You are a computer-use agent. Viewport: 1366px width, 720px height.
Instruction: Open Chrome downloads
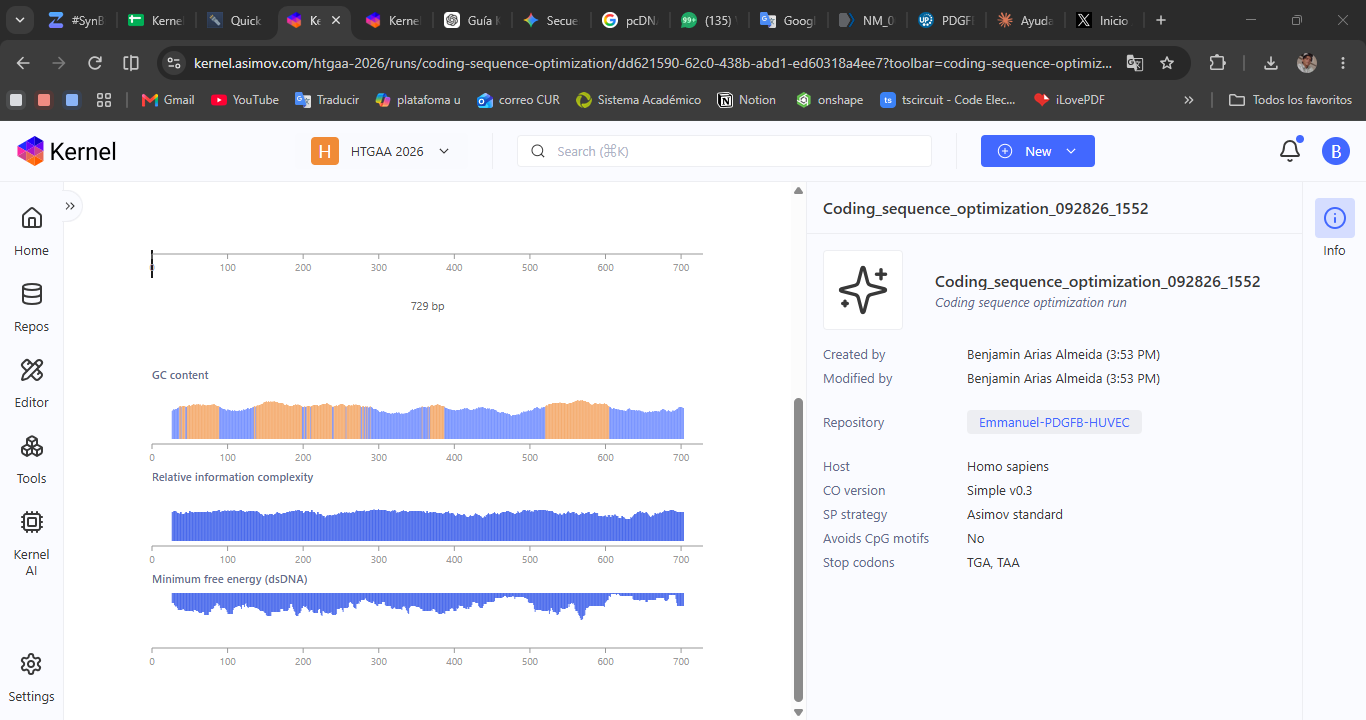1270,63
